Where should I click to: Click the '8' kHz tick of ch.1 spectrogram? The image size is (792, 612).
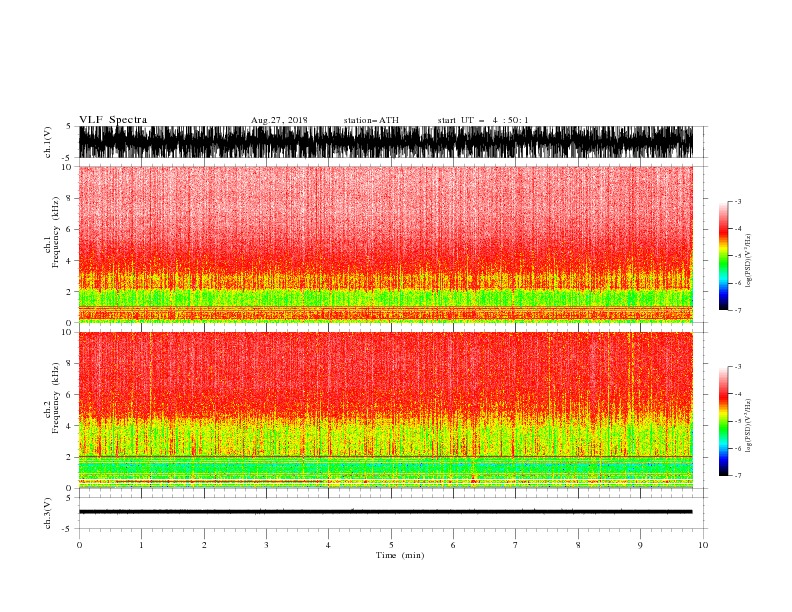pos(69,198)
